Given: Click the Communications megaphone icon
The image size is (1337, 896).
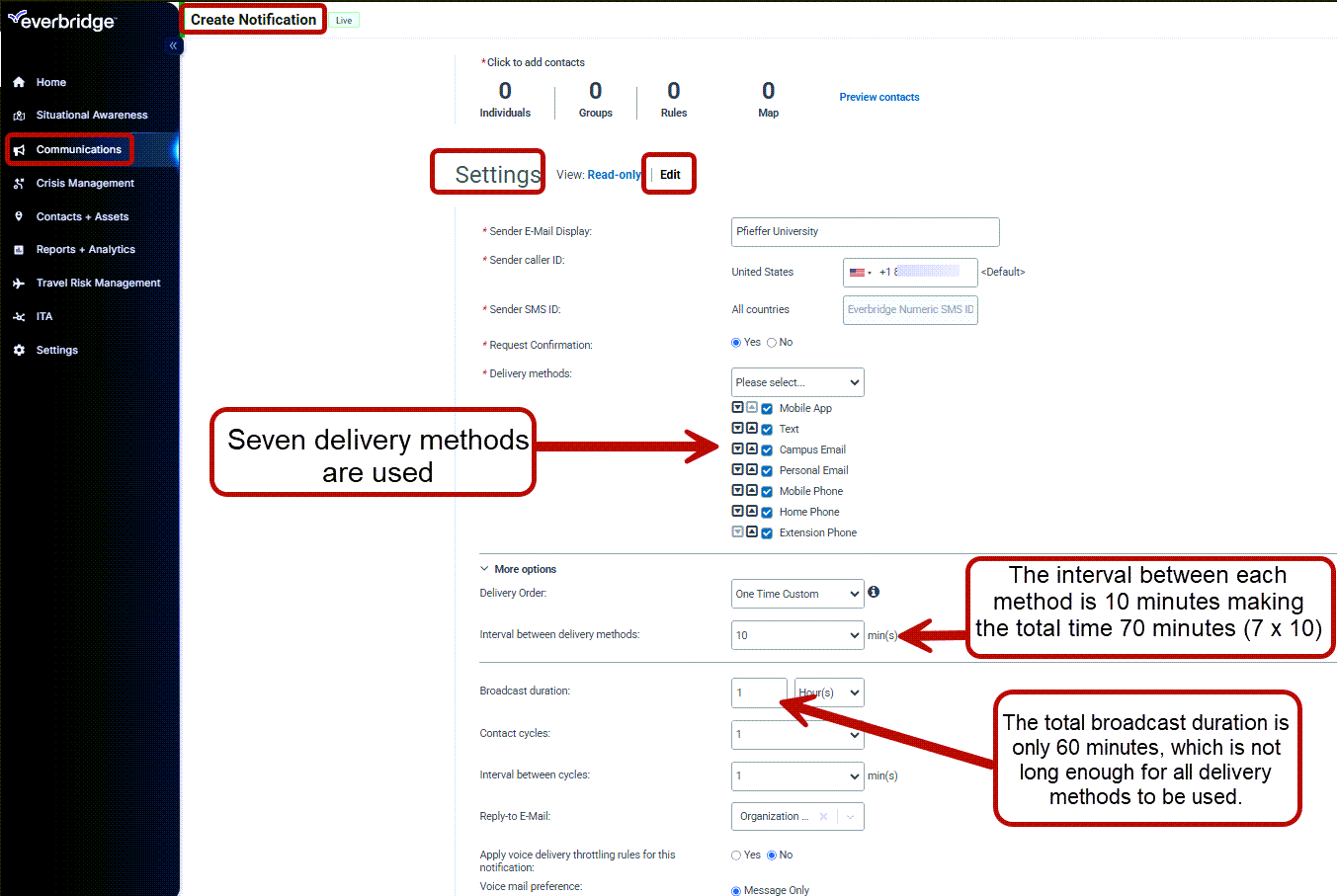Looking at the screenshot, I should [19, 150].
